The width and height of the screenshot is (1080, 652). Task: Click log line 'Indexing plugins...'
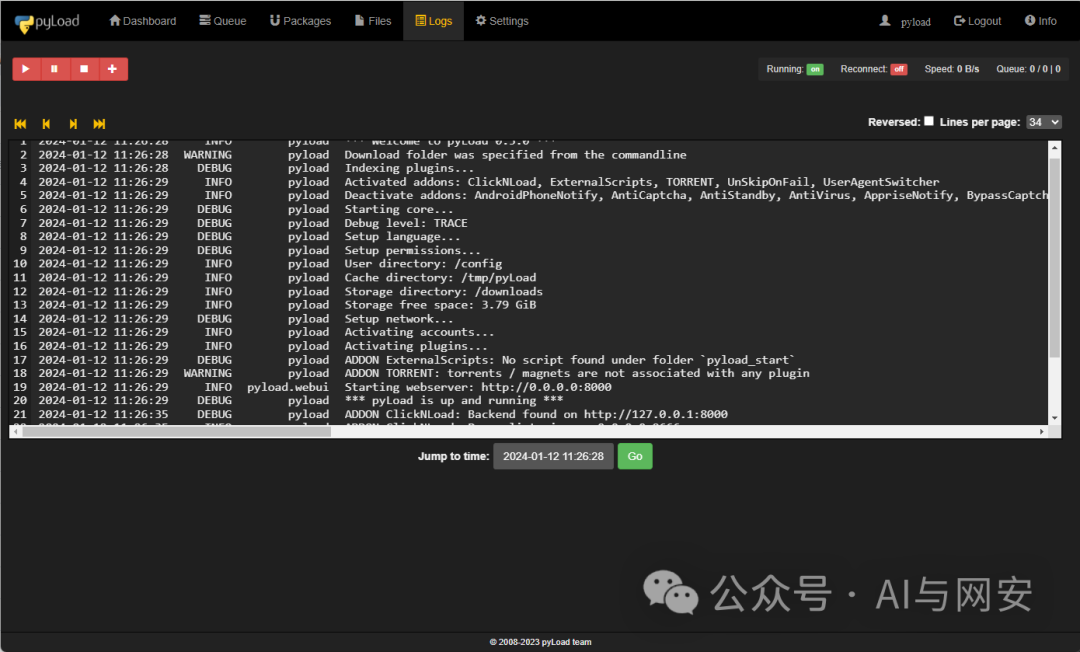[x=409, y=168]
